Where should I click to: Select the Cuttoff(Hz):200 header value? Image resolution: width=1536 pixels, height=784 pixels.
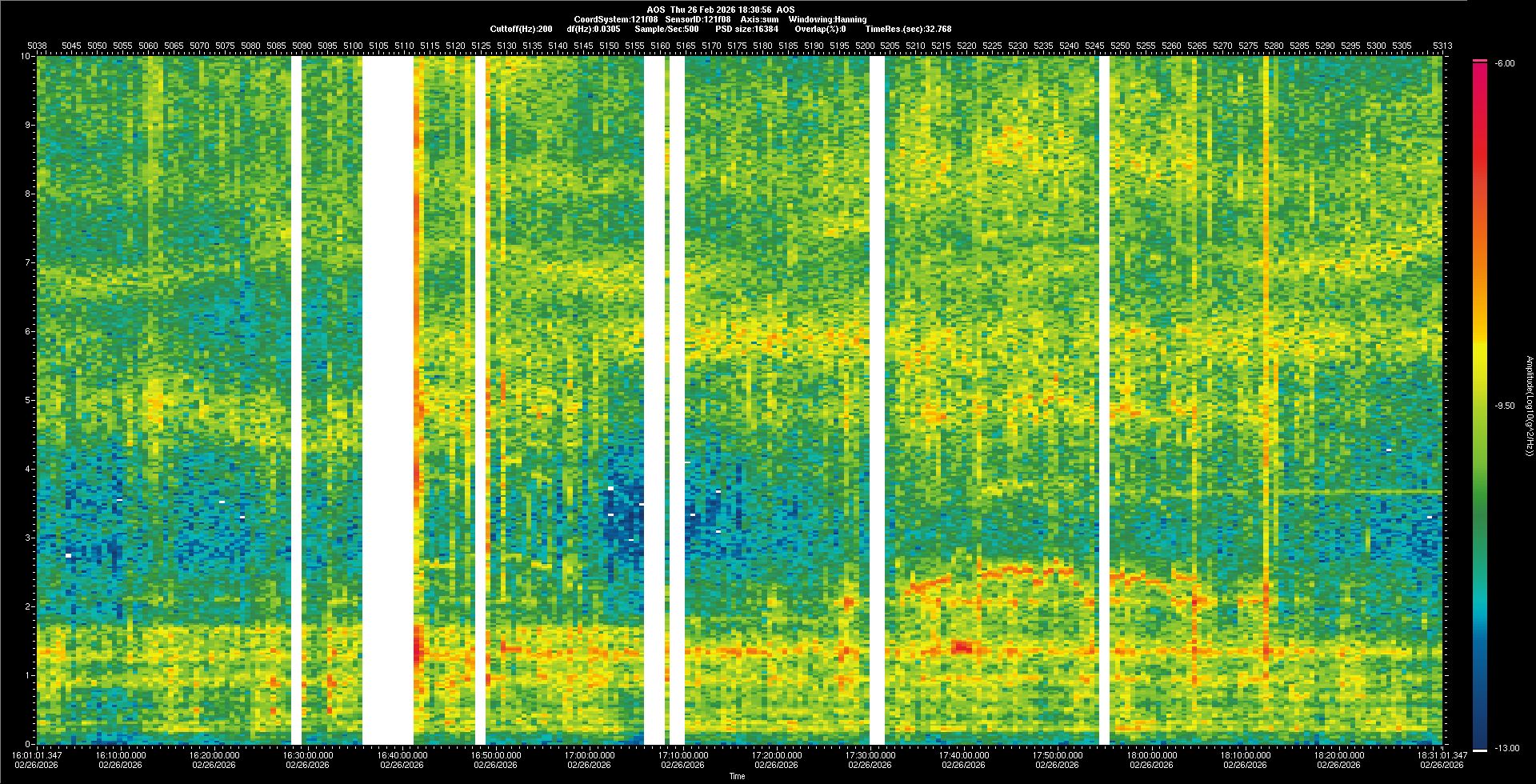pyautogui.click(x=521, y=29)
